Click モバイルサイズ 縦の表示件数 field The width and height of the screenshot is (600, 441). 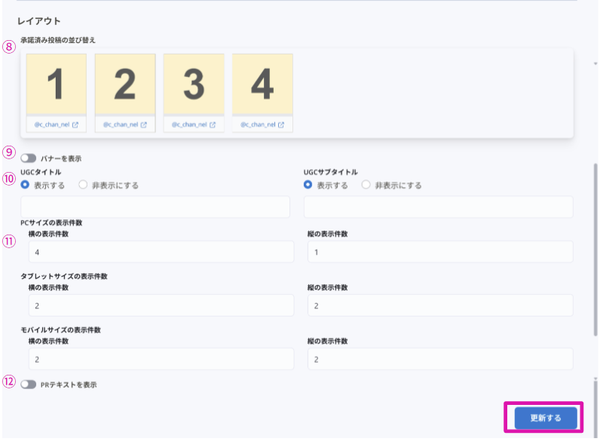(x=440, y=359)
